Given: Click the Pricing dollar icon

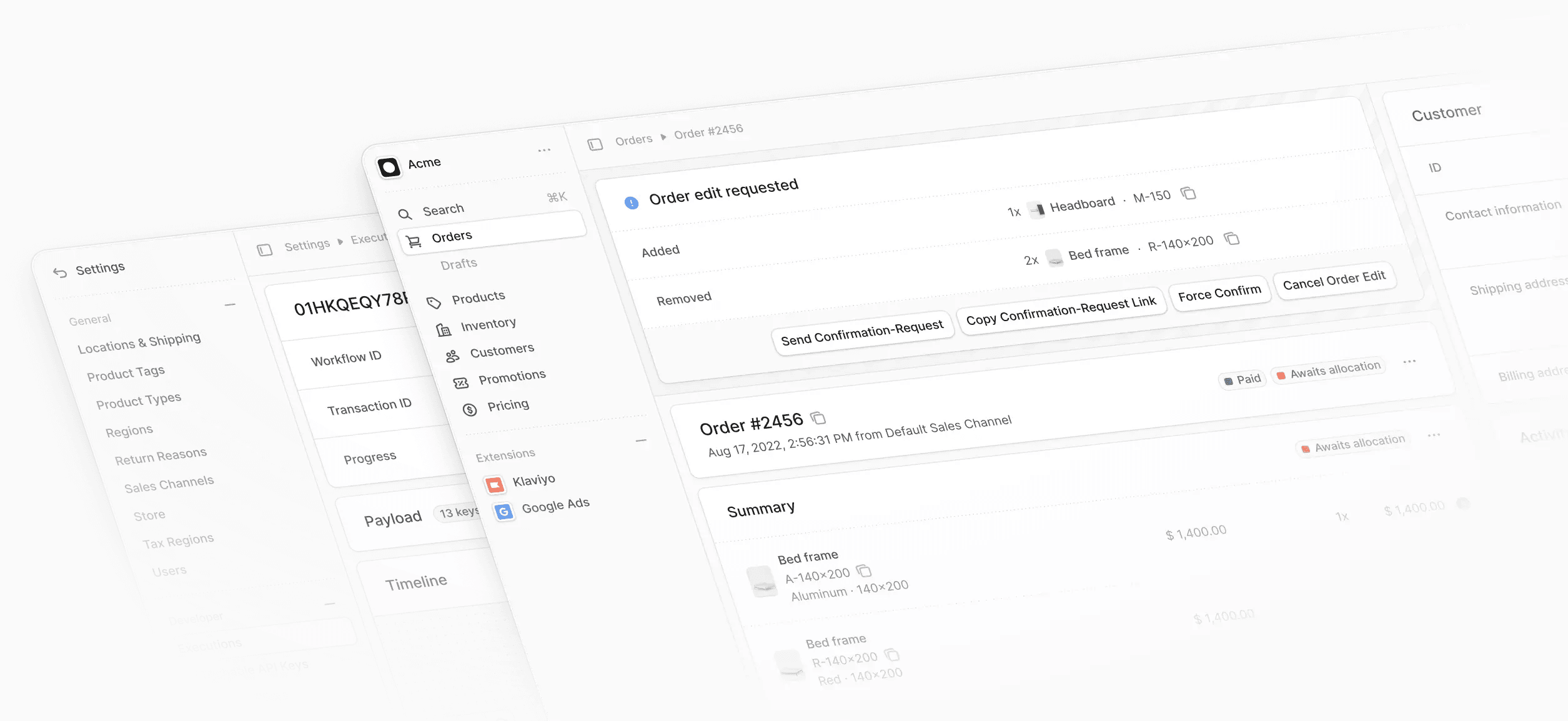Looking at the screenshot, I should [x=470, y=410].
